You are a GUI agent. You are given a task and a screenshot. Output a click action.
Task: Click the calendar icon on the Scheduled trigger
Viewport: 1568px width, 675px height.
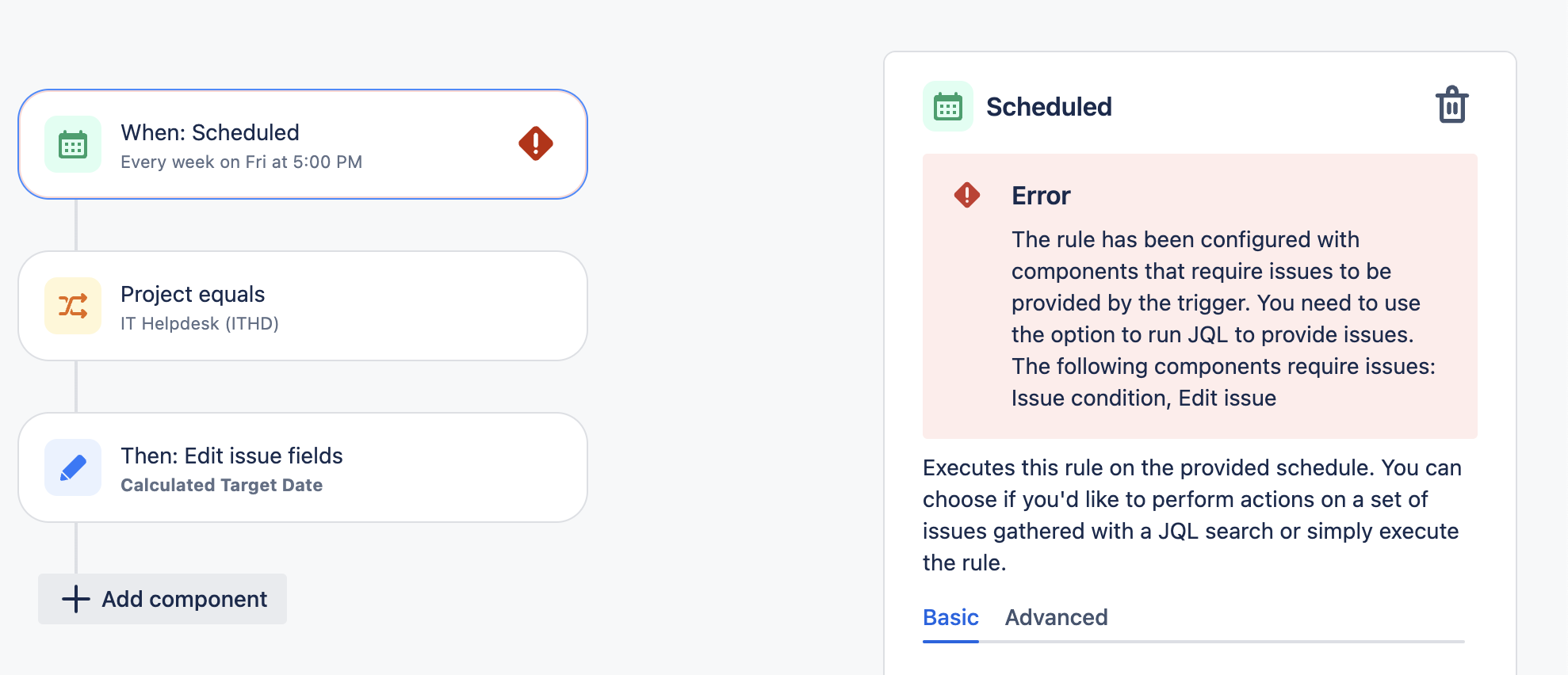72,143
